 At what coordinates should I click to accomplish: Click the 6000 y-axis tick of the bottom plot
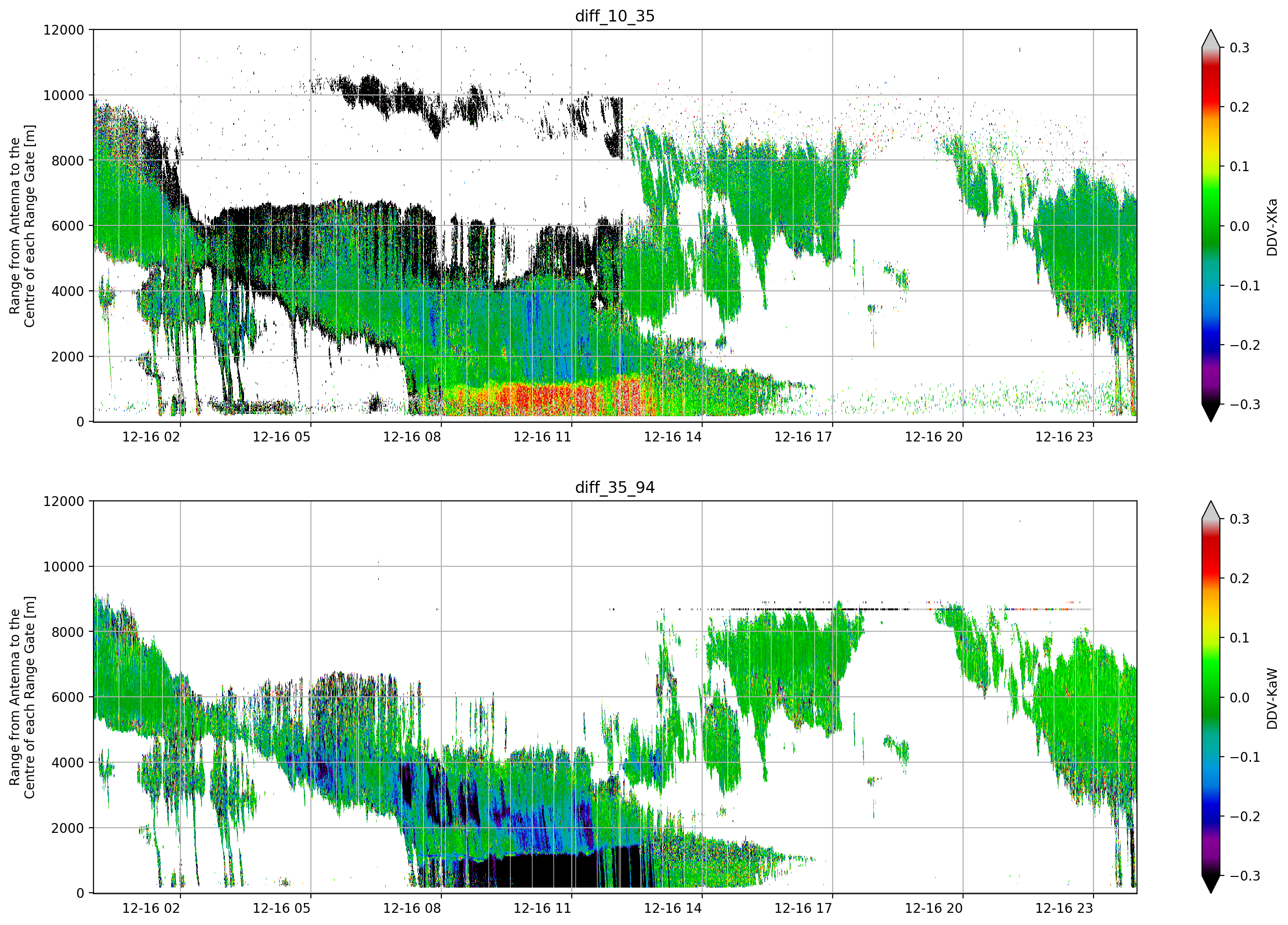(68, 697)
